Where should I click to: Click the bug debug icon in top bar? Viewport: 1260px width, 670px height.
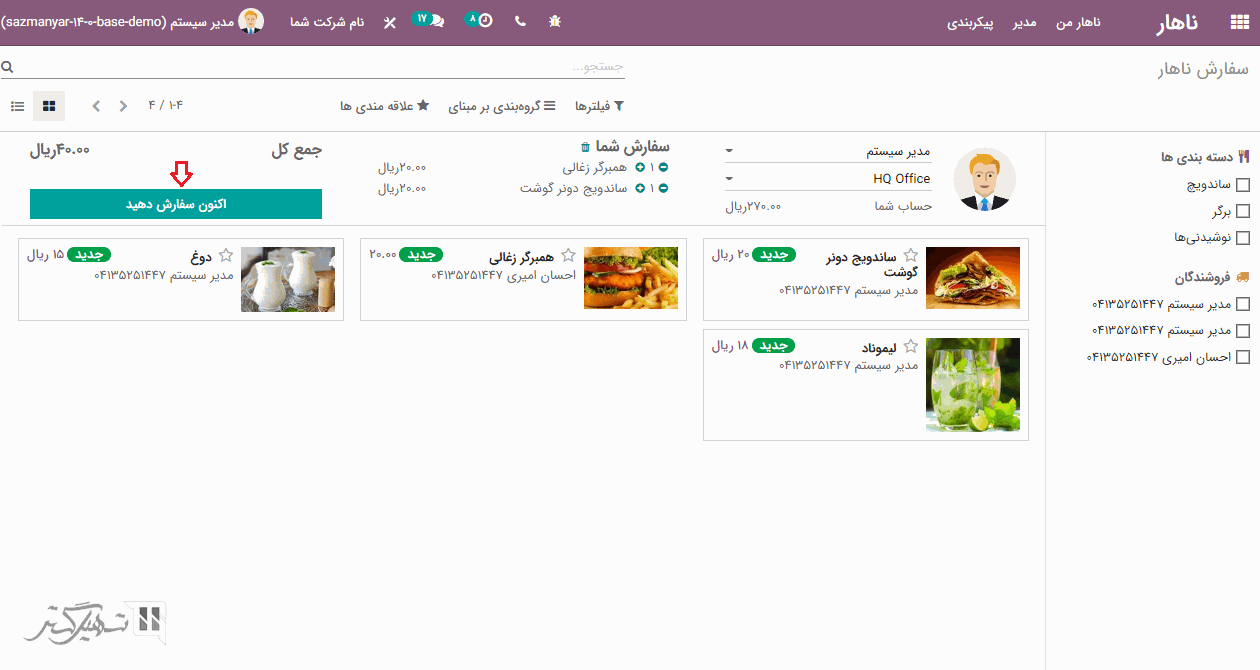pos(555,21)
